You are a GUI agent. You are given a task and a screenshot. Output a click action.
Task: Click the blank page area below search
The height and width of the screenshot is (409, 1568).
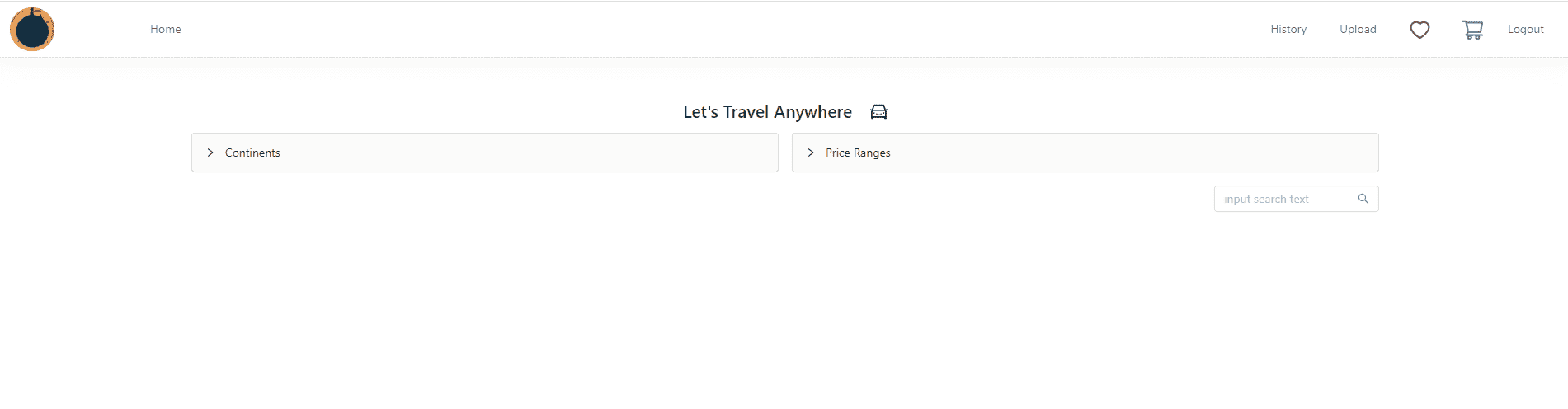pyautogui.click(x=784, y=313)
